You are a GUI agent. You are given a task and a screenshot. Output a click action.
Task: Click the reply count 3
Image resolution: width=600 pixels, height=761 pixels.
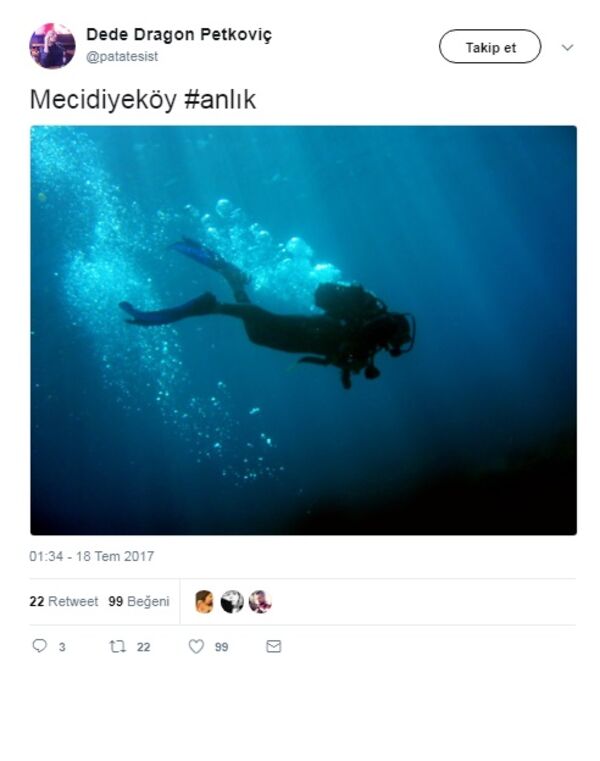click(62, 647)
